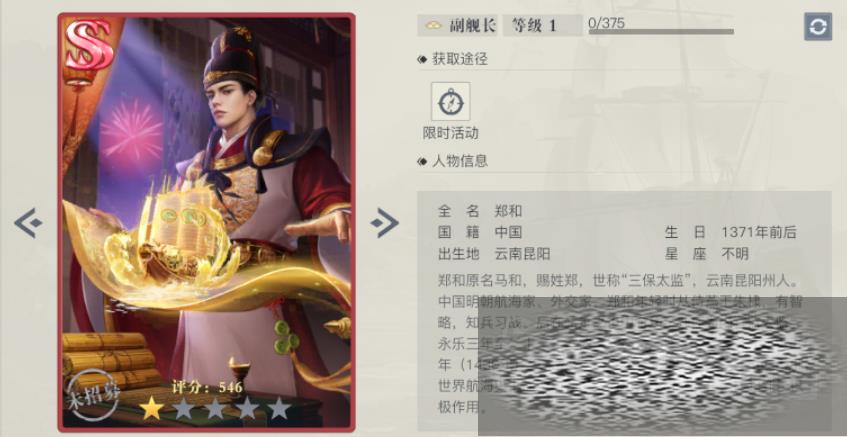847x437 pixels.
Task: Click the right arrow to view the next character
Action: (385, 223)
